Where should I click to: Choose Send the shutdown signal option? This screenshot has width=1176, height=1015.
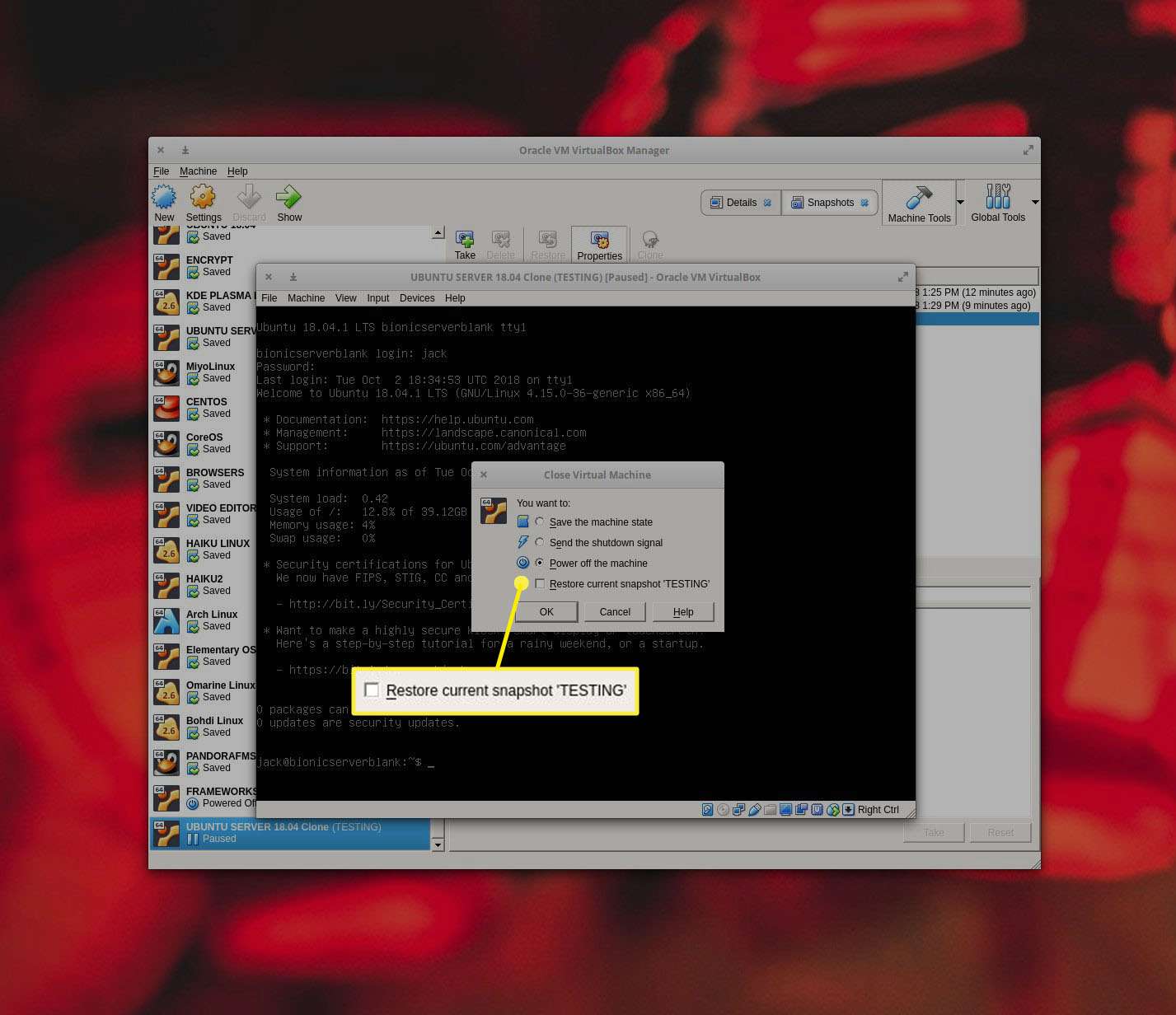[x=540, y=542]
